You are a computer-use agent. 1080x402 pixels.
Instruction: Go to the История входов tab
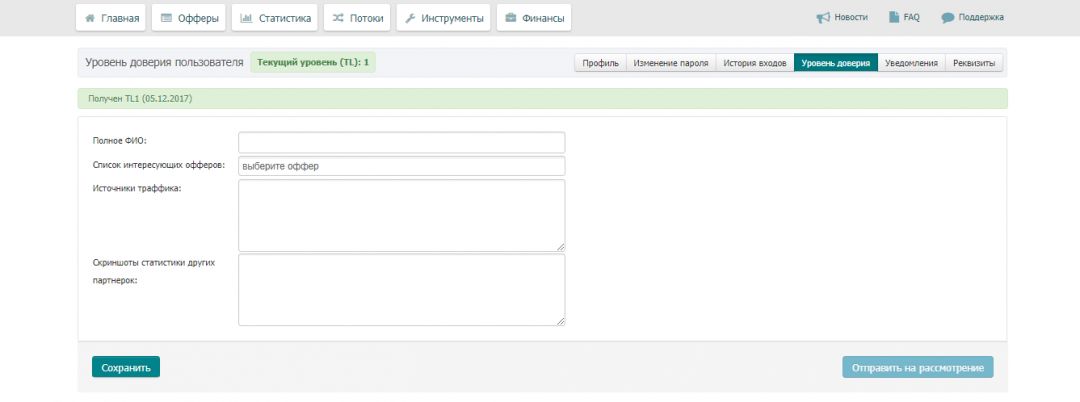click(x=754, y=63)
